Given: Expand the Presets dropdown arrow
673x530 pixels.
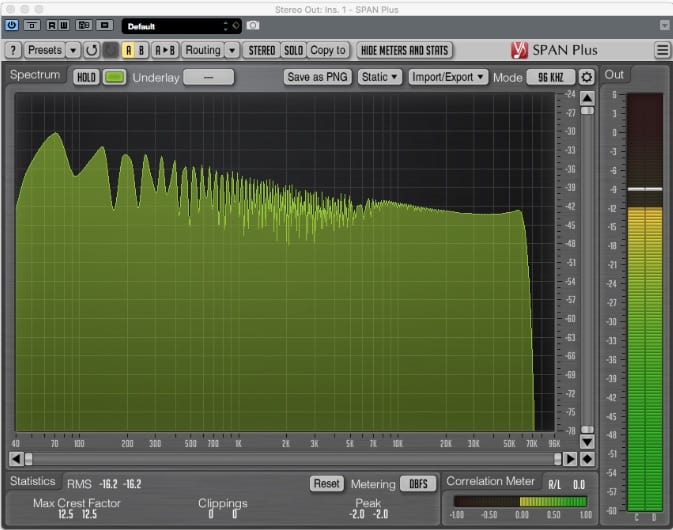Looking at the screenshot, I should point(73,50).
